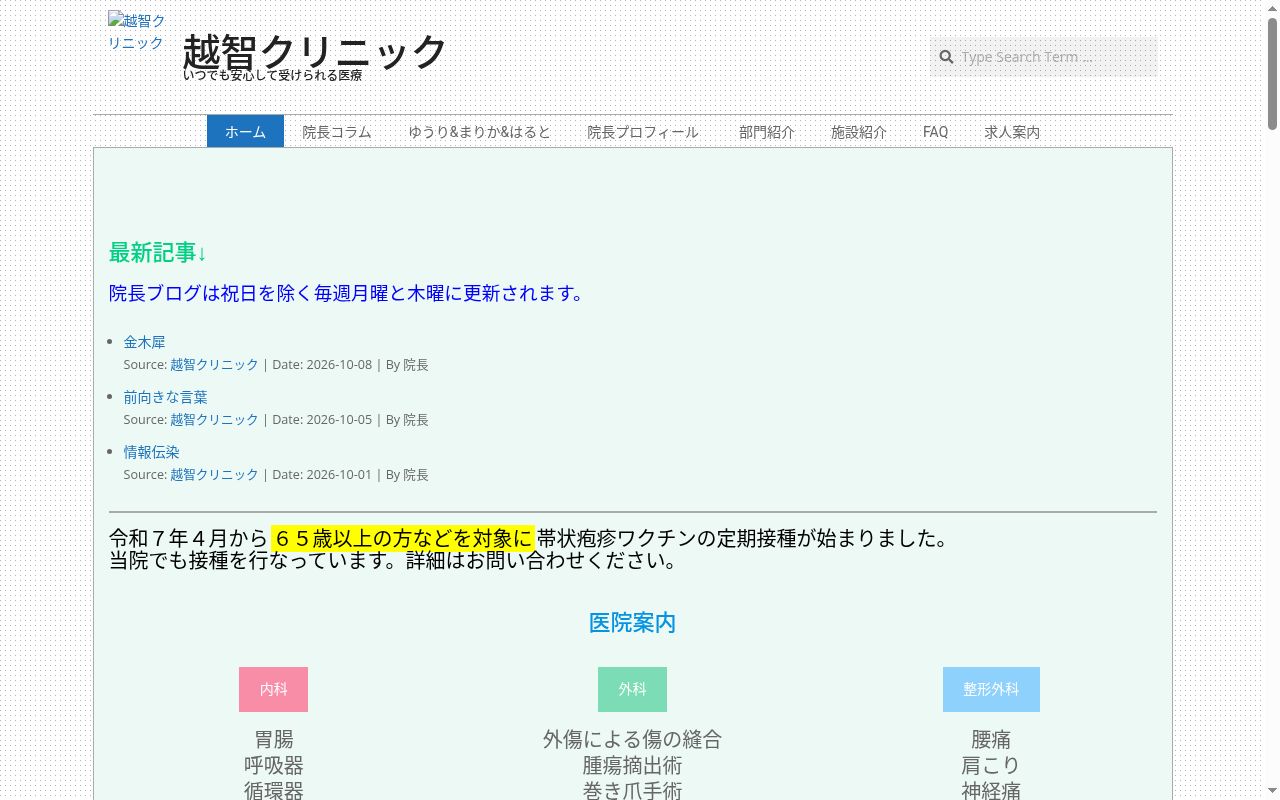
Task: Click the Date: 2026-10-08 text
Action: click(x=322, y=365)
